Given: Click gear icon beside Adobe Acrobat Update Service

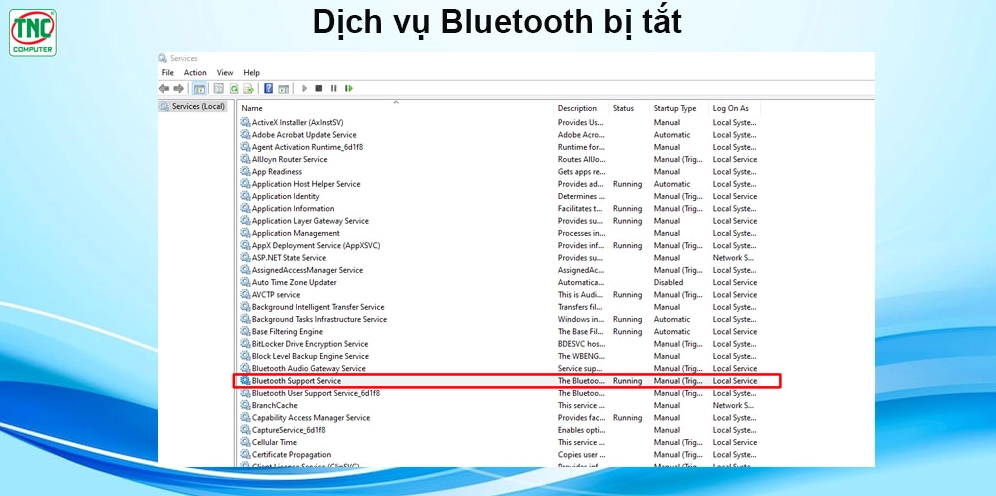Looking at the screenshot, I should click(245, 135).
